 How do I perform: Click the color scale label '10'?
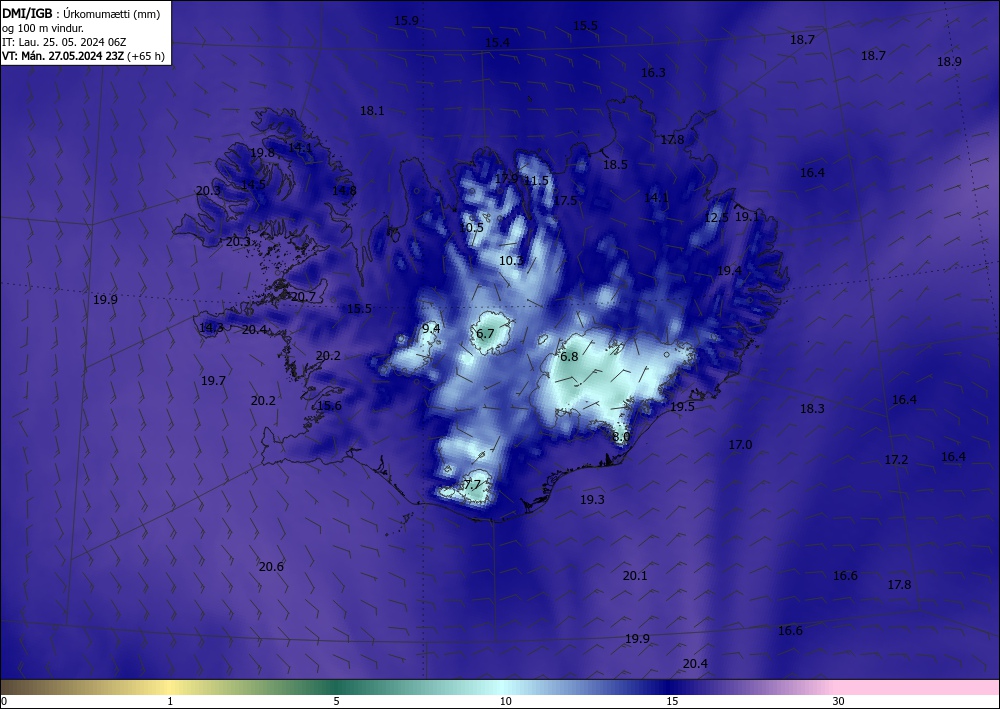point(505,701)
